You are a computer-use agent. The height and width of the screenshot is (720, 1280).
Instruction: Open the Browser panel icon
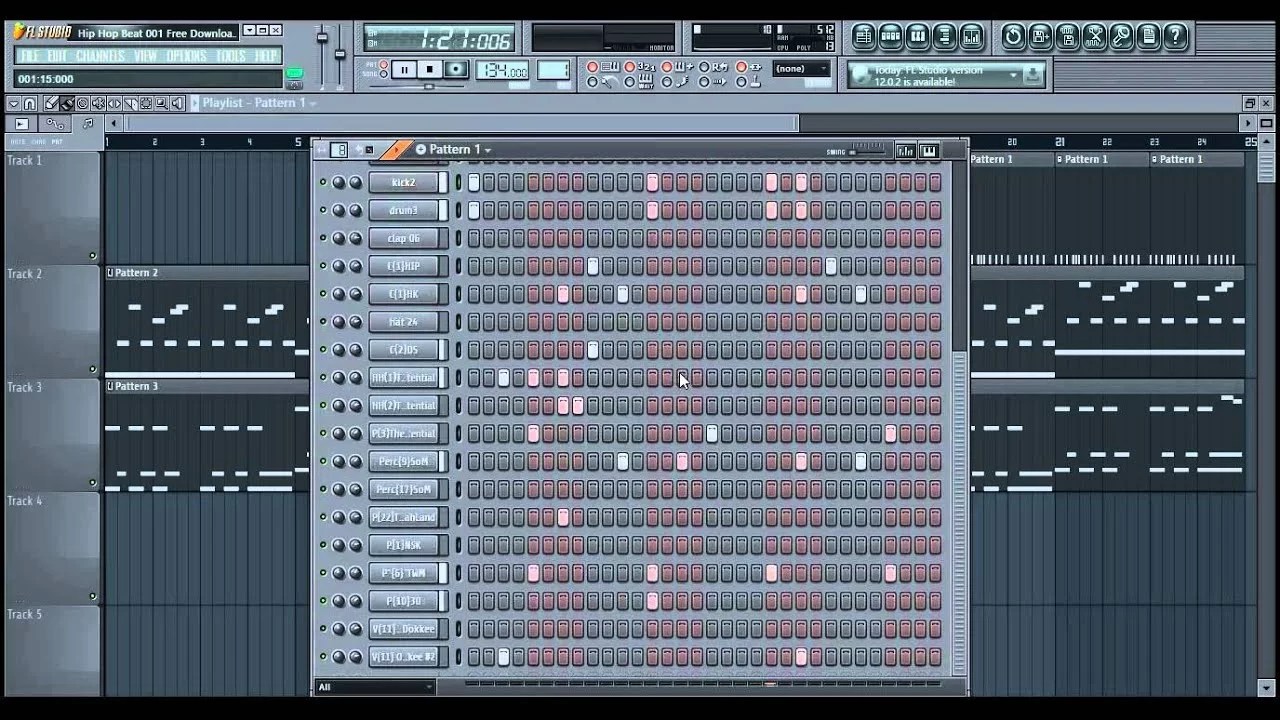943,37
